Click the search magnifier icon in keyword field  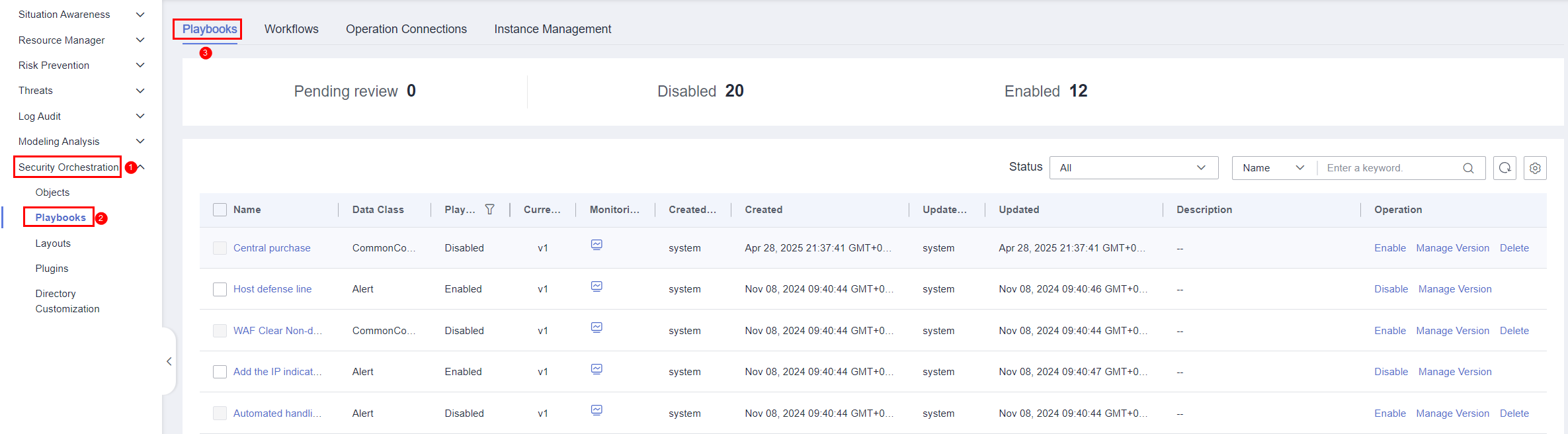click(x=1468, y=168)
